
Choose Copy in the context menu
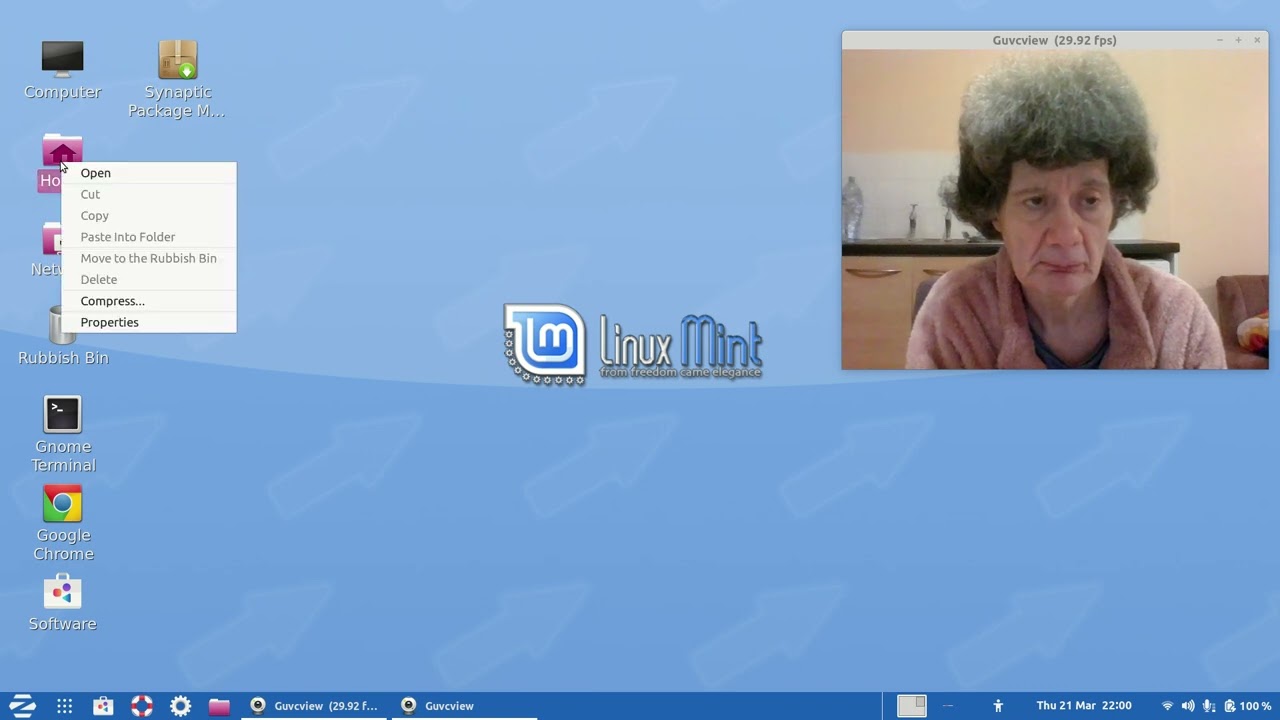pos(149,216)
